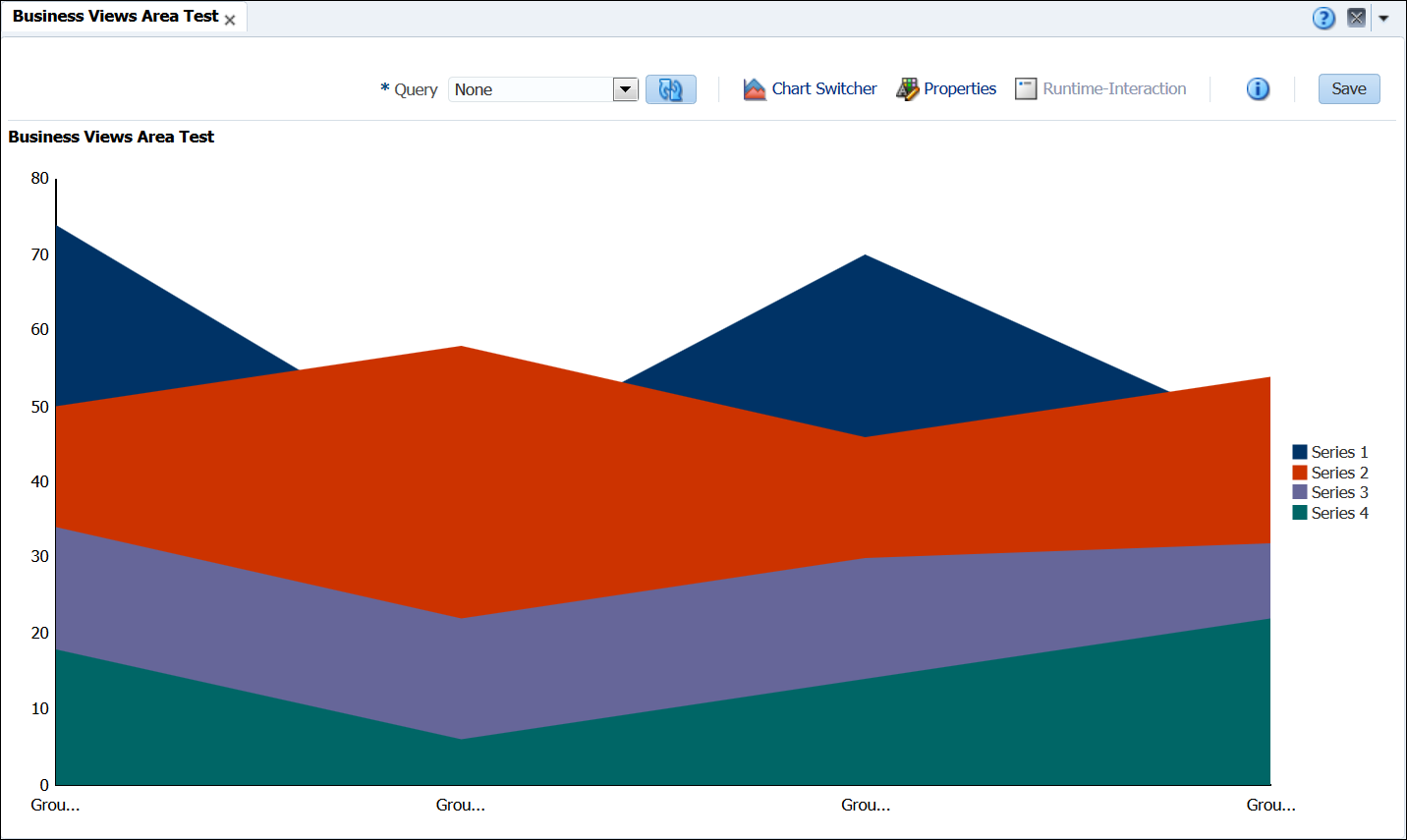
Task: Click the orange Series 2 chart area
Action: 462,472
